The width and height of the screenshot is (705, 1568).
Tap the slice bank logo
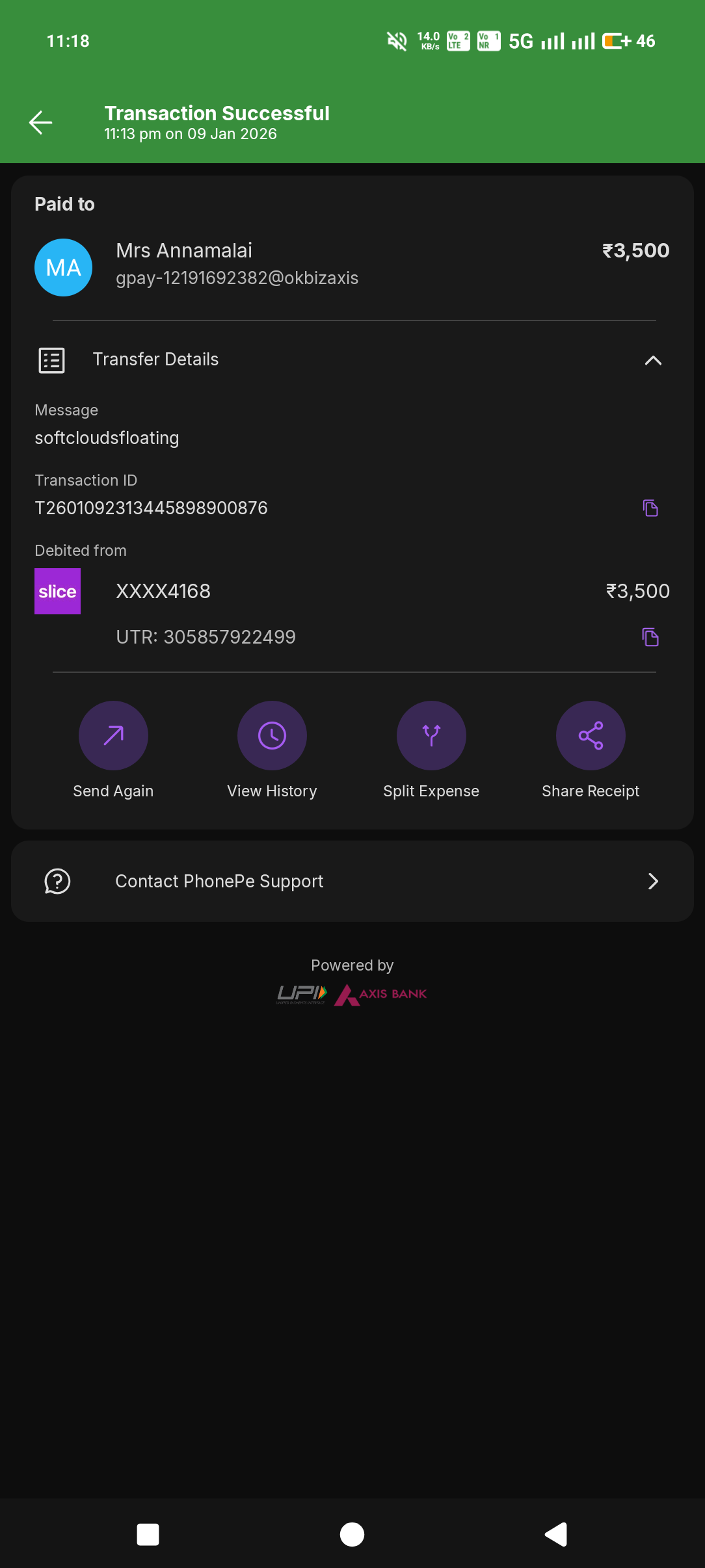(x=57, y=591)
